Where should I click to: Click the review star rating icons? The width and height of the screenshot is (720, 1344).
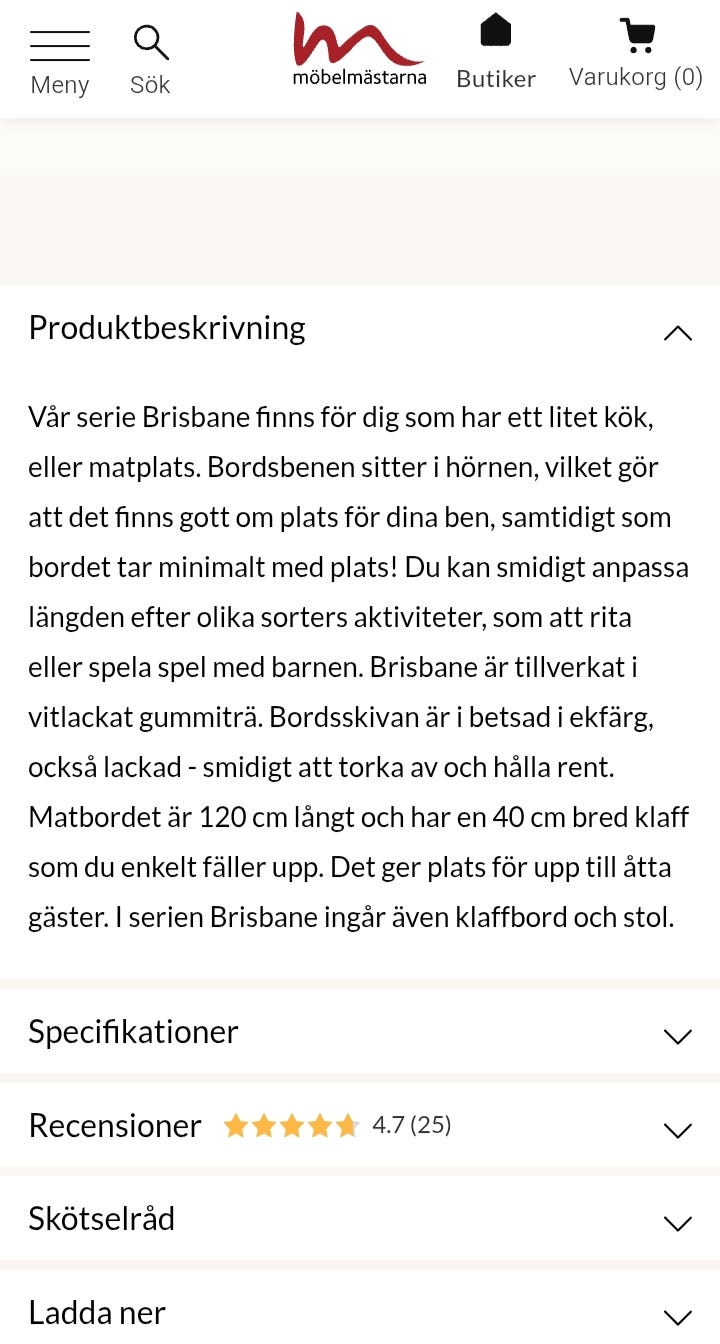pyautogui.click(x=291, y=1126)
